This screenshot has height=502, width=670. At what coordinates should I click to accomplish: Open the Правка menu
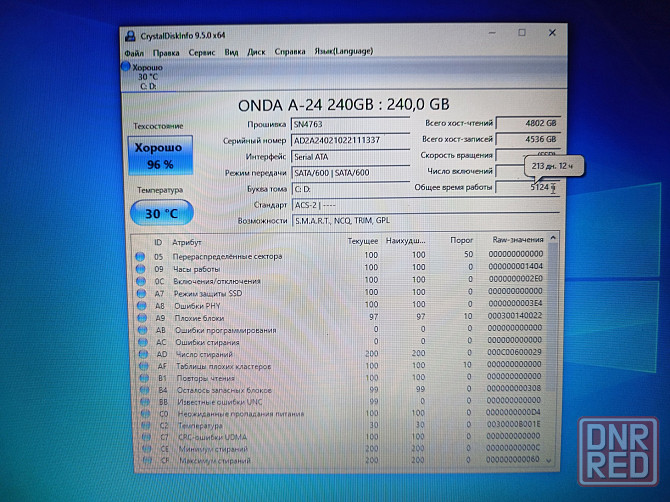point(166,53)
